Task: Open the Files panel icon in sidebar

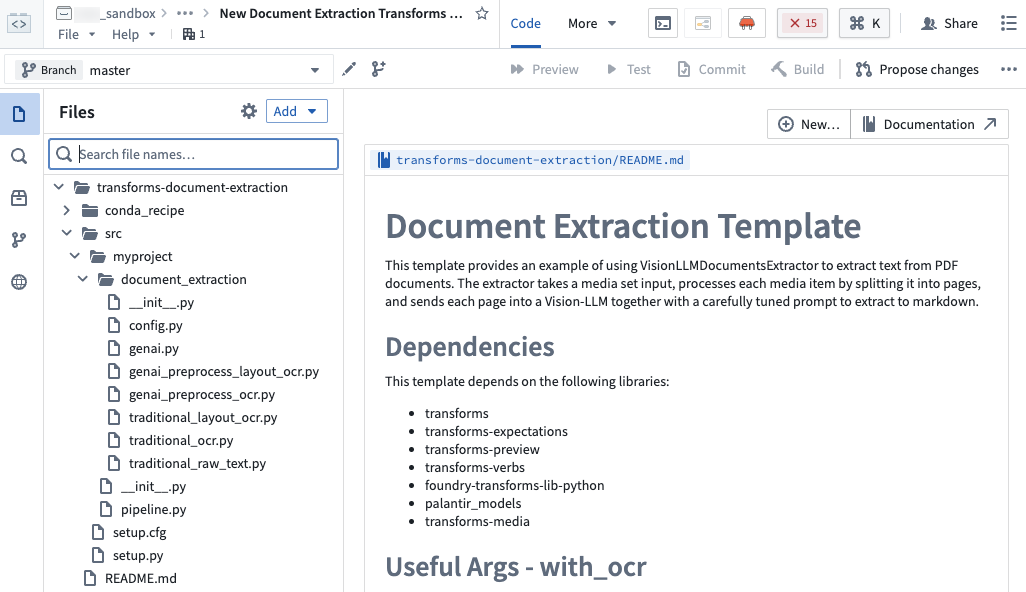Action: [x=19, y=114]
